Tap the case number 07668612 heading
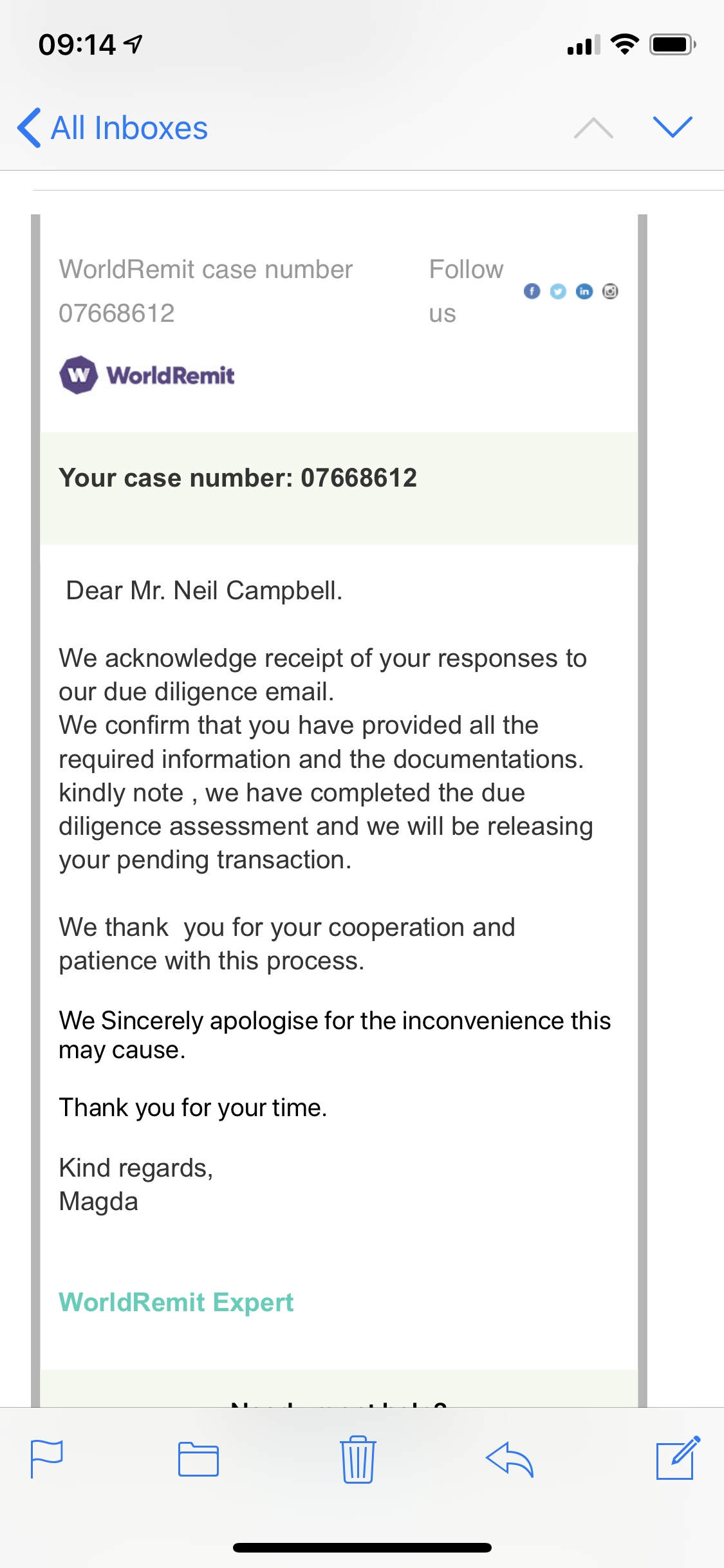 [x=237, y=478]
